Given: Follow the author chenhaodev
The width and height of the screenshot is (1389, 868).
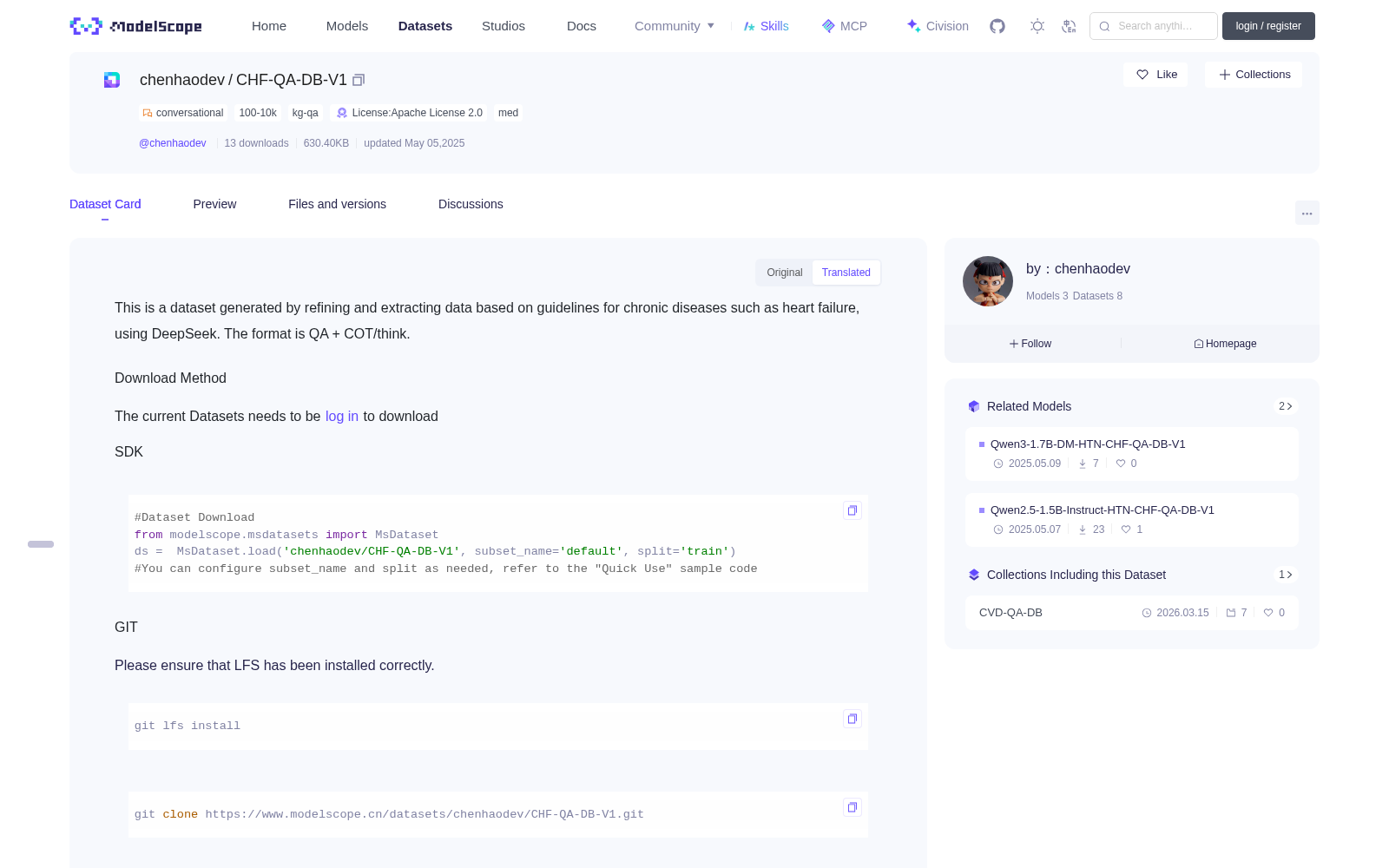Looking at the screenshot, I should [1030, 344].
